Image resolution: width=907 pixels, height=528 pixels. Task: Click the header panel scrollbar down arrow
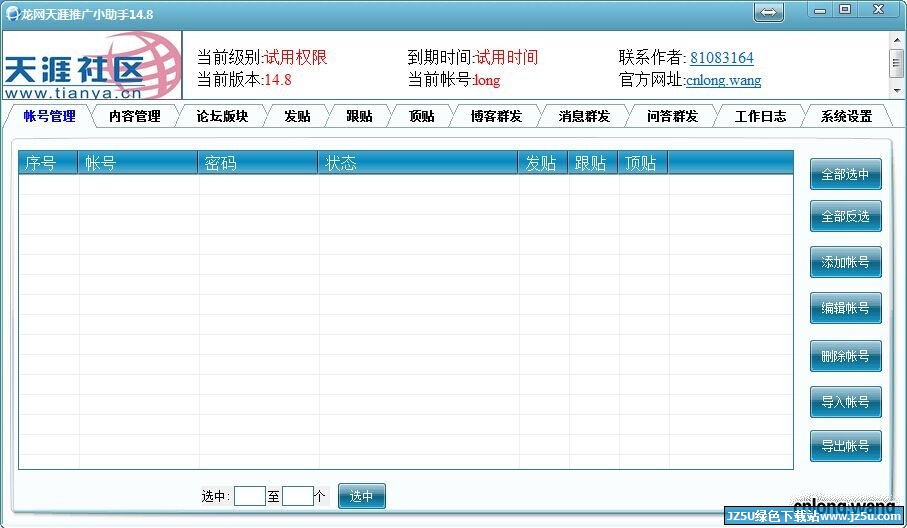pos(897,91)
